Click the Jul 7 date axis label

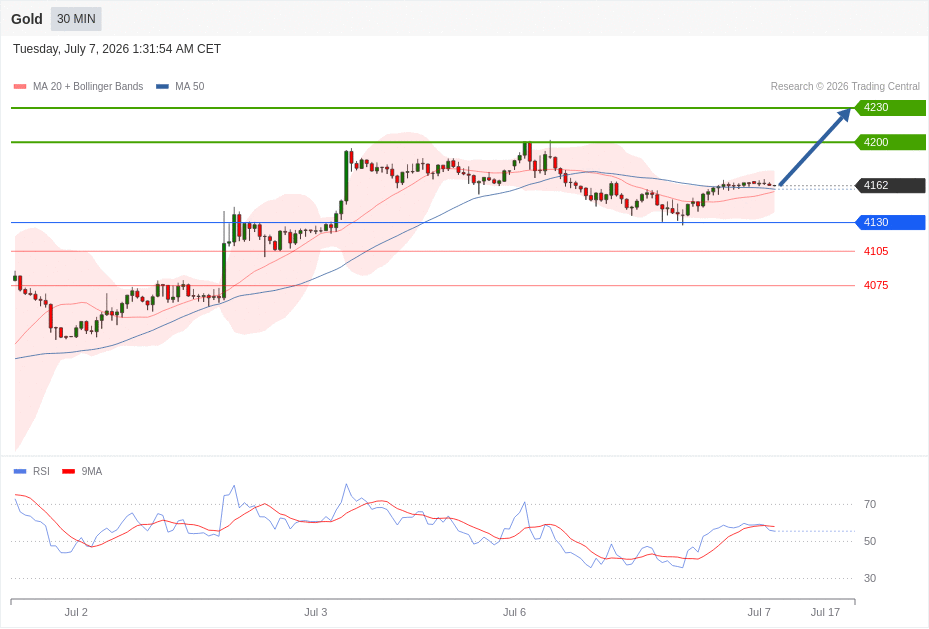(x=759, y=612)
